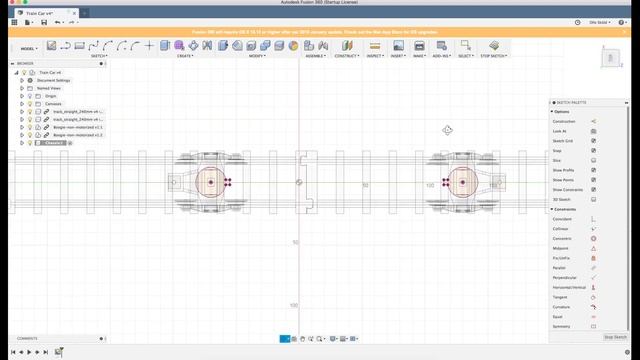Collapse the Options section of Sketch Palette
640x360 pixels.
tap(552, 111)
